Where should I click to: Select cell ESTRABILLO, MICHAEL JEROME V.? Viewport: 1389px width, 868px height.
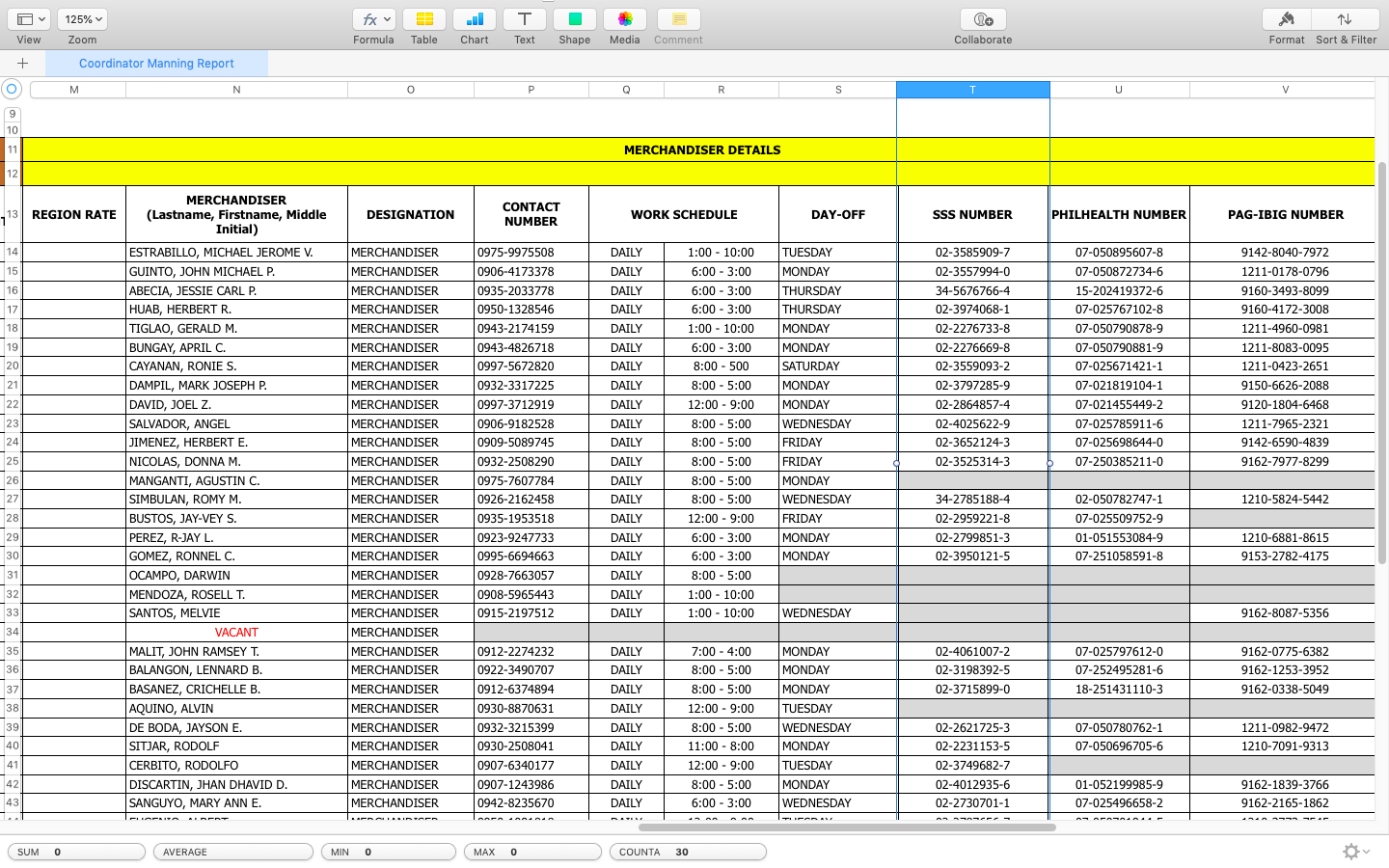click(236, 253)
